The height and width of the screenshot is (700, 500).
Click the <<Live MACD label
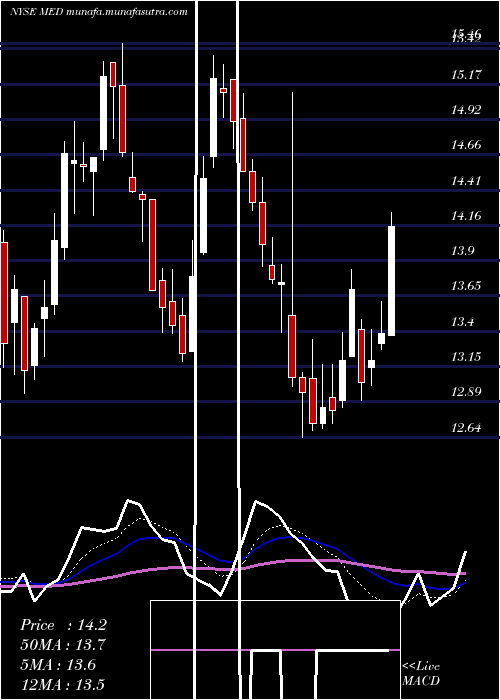[x=421, y=673]
